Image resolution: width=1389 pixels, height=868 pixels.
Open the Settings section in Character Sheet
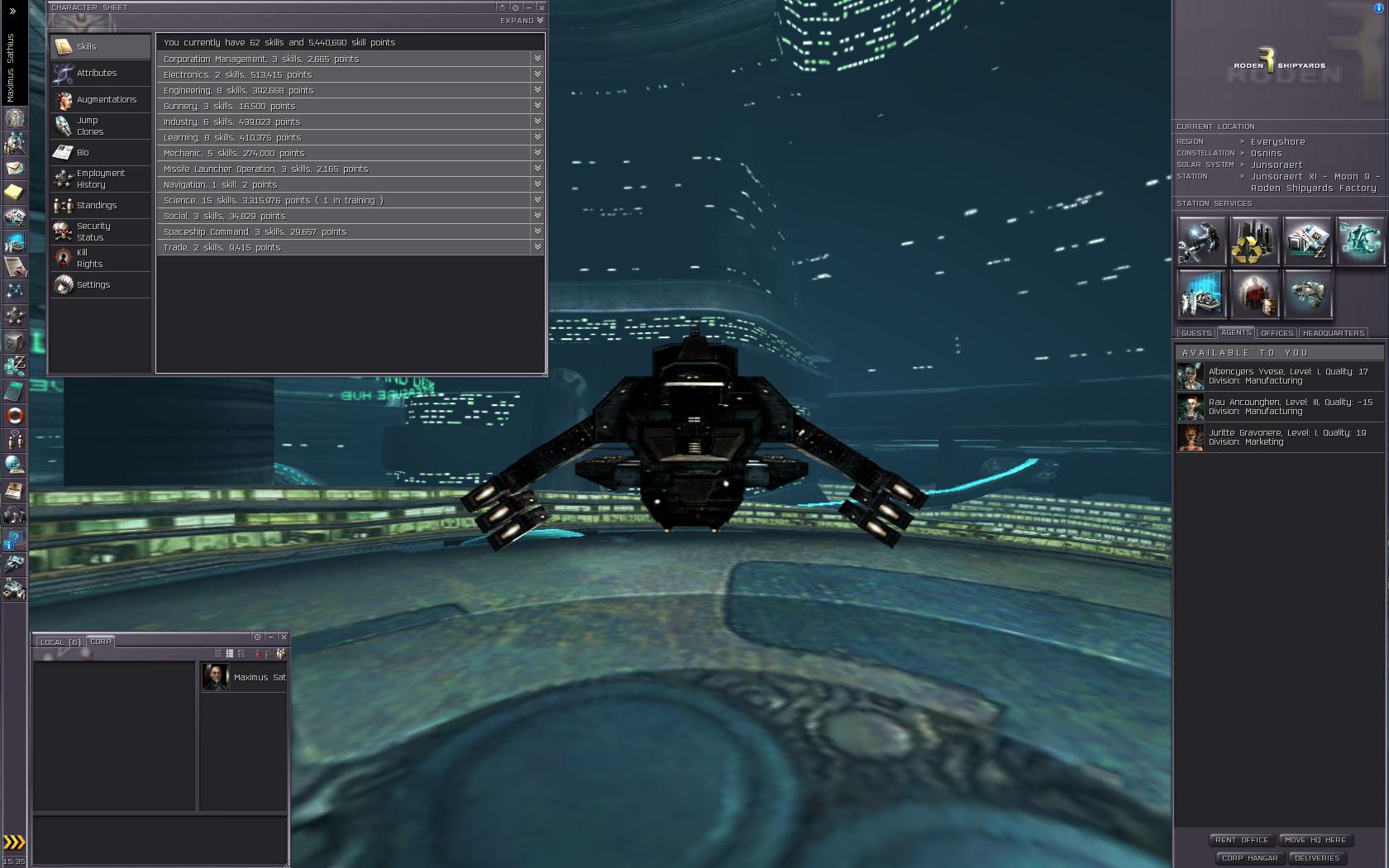pyautogui.click(x=101, y=284)
